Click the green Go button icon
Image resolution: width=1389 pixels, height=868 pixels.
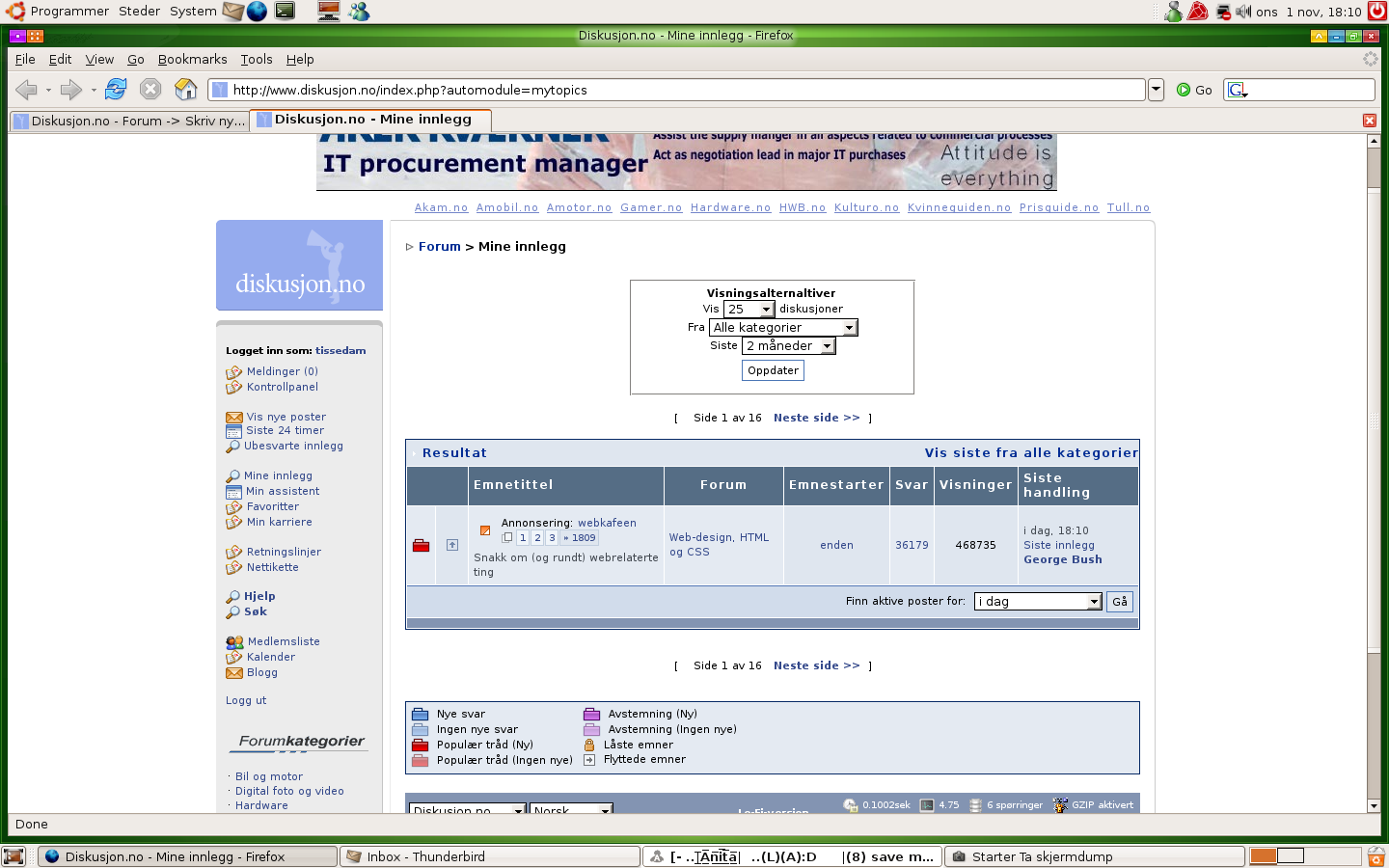(1184, 90)
